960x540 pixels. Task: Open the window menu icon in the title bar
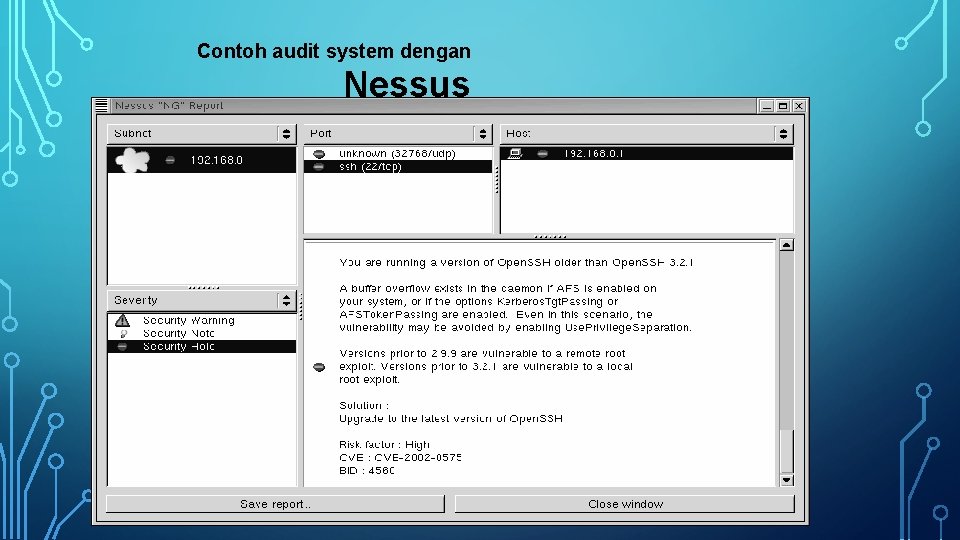coord(102,106)
